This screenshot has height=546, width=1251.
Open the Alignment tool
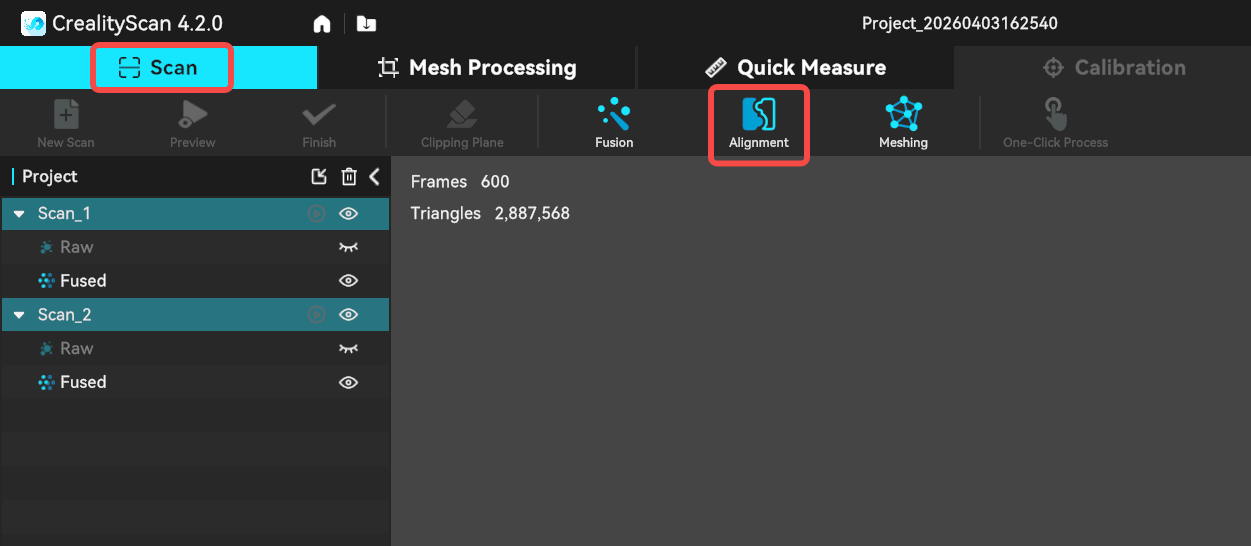click(x=758, y=123)
